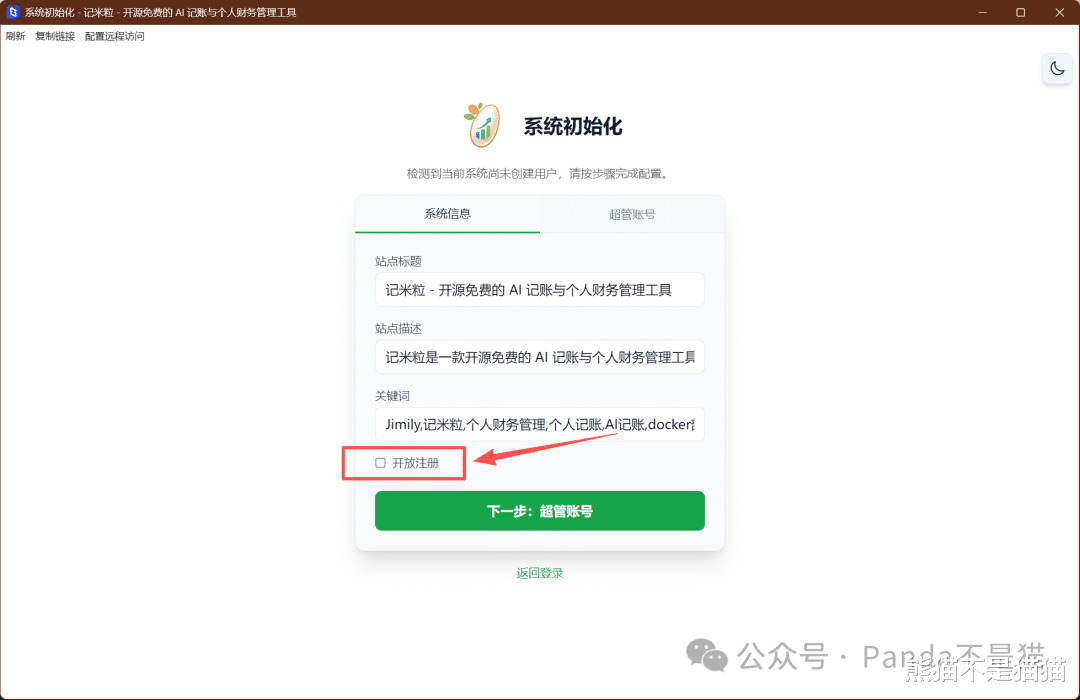Select 复制链接 menu item
This screenshot has width=1080, height=700.
55,36
